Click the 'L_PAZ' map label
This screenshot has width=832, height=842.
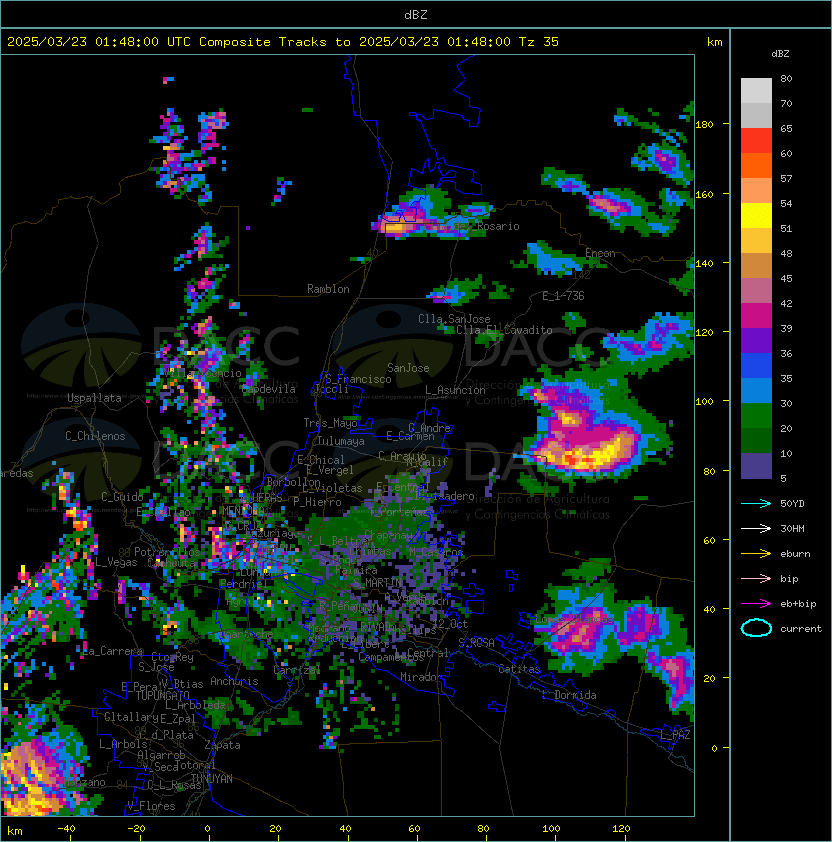click(675, 735)
